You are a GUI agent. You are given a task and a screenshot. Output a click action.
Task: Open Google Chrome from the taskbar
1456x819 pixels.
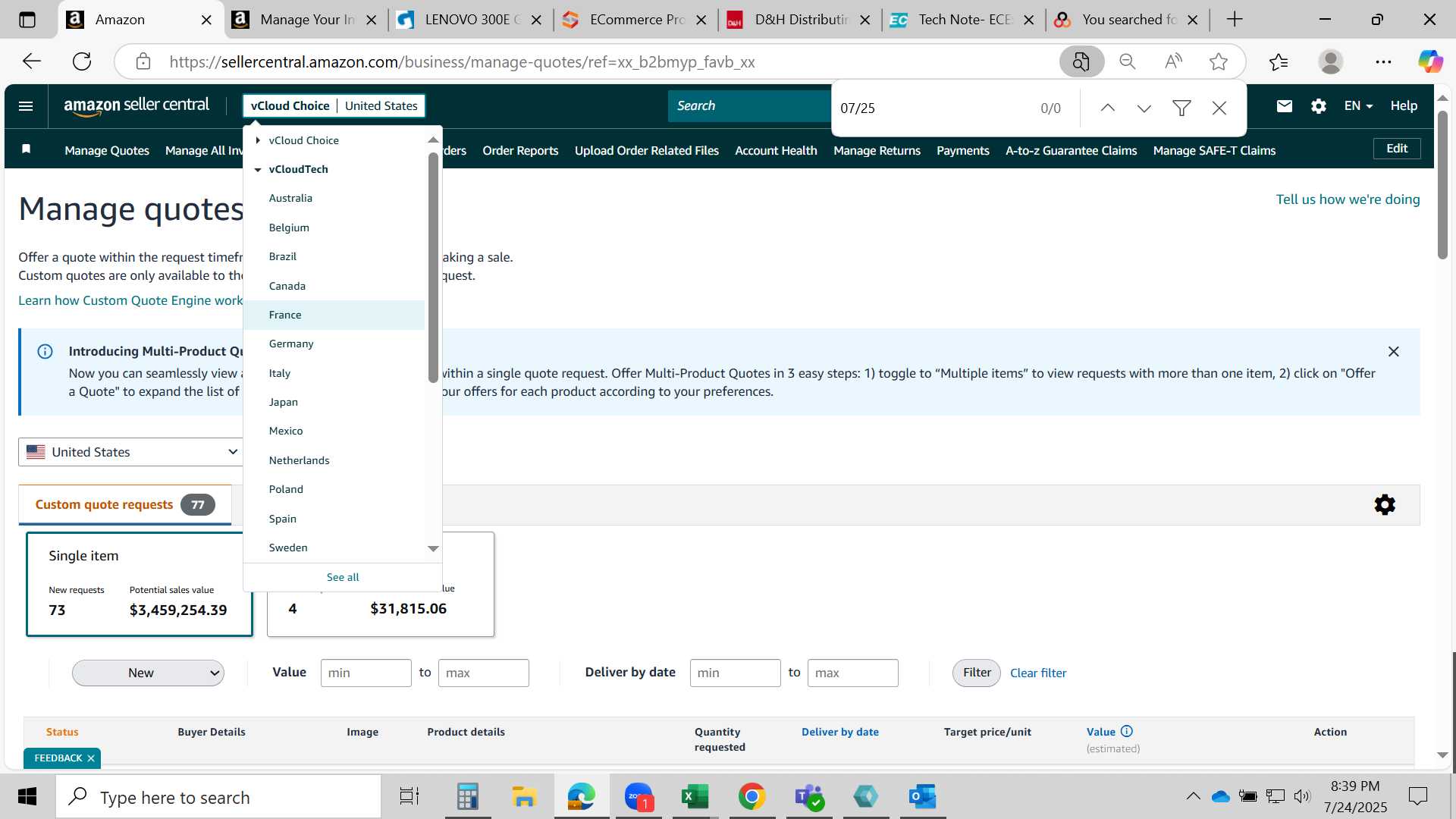pyautogui.click(x=752, y=796)
